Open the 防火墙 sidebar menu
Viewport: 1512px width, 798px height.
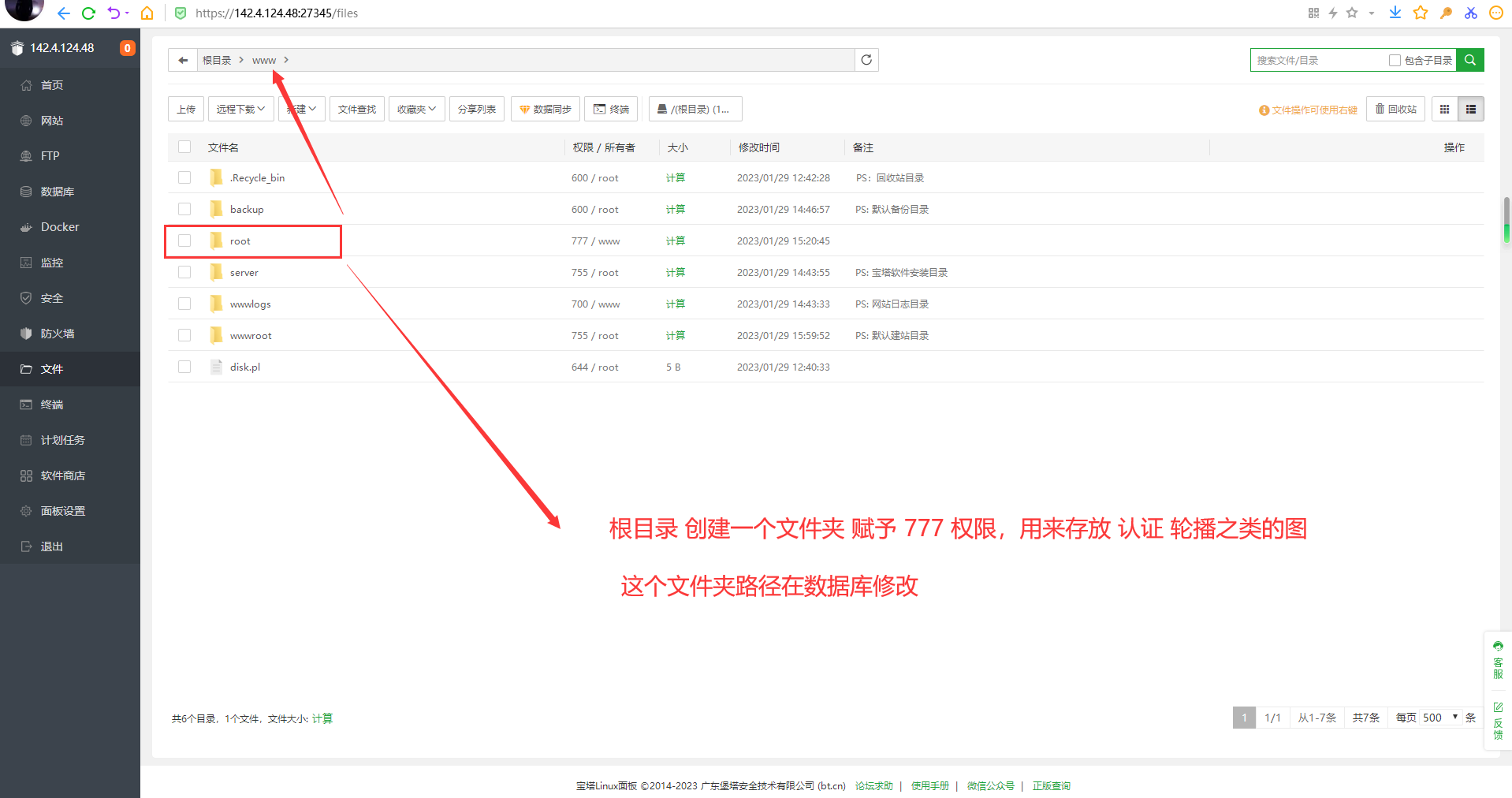pos(70,334)
